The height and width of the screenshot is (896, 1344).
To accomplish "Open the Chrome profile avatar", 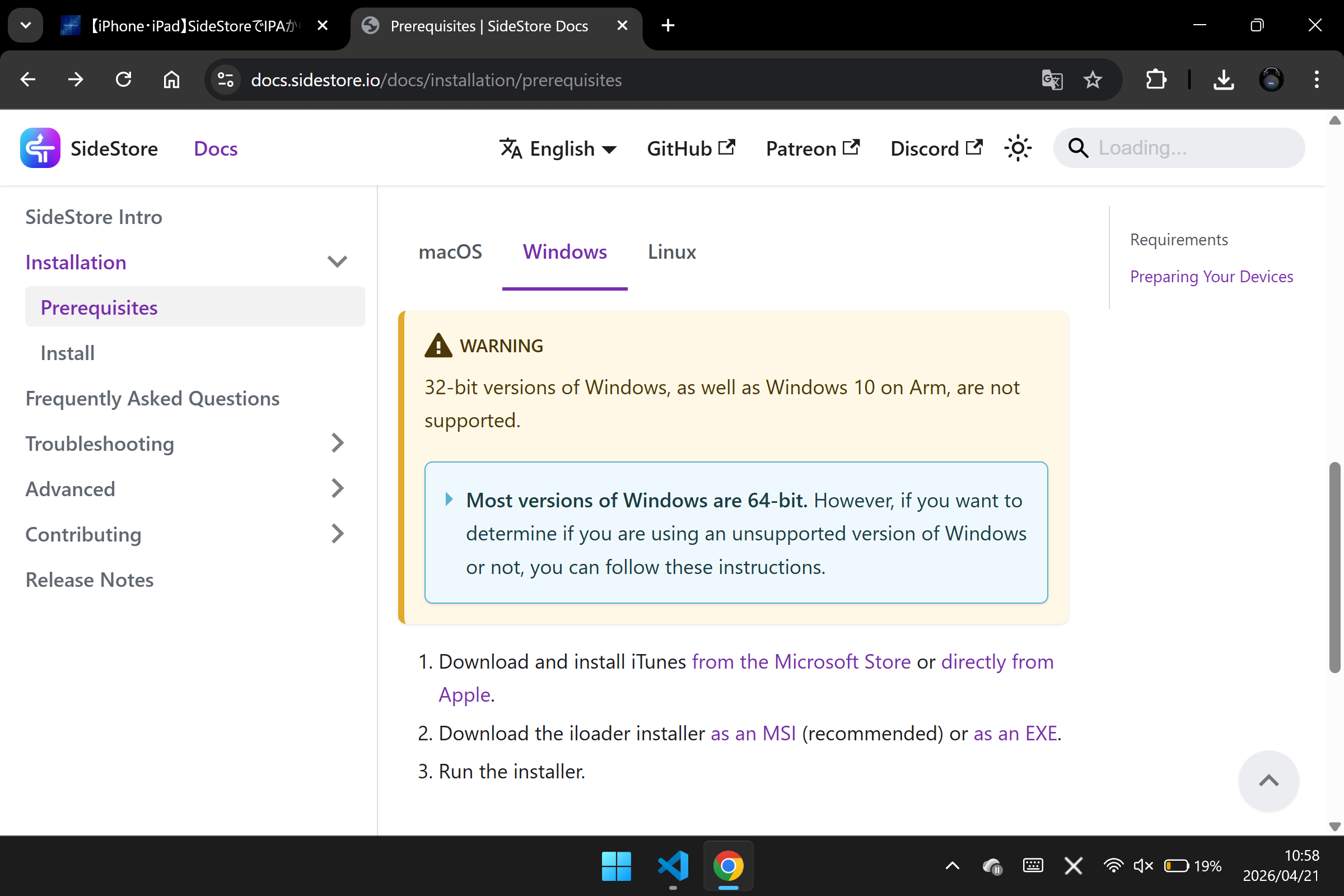I will [1271, 80].
